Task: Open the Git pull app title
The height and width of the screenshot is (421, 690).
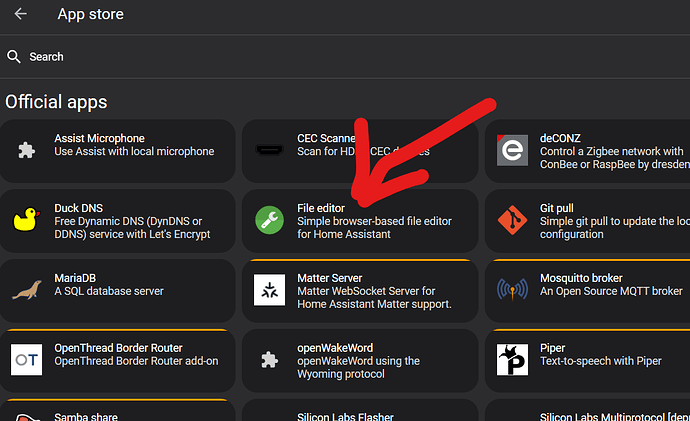Action: coord(557,208)
